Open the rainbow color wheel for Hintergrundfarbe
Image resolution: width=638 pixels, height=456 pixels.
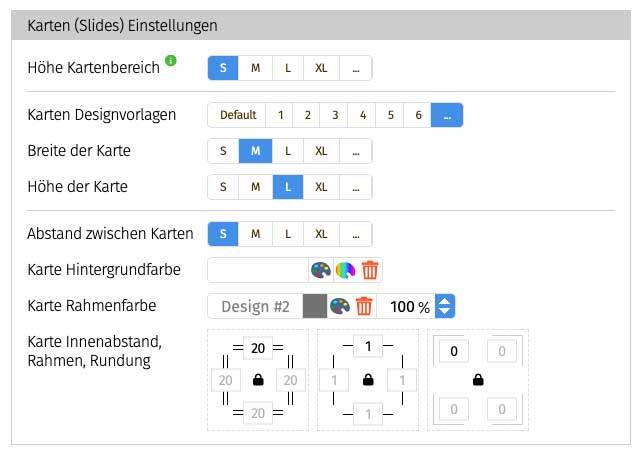[x=345, y=270]
